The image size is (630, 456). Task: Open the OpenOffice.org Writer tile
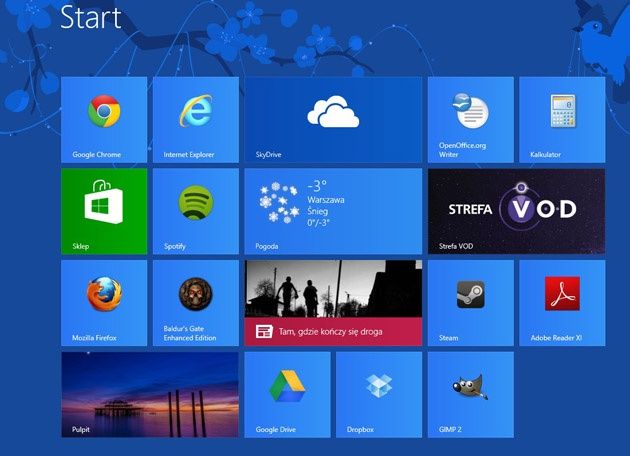pyautogui.click(x=470, y=120)
